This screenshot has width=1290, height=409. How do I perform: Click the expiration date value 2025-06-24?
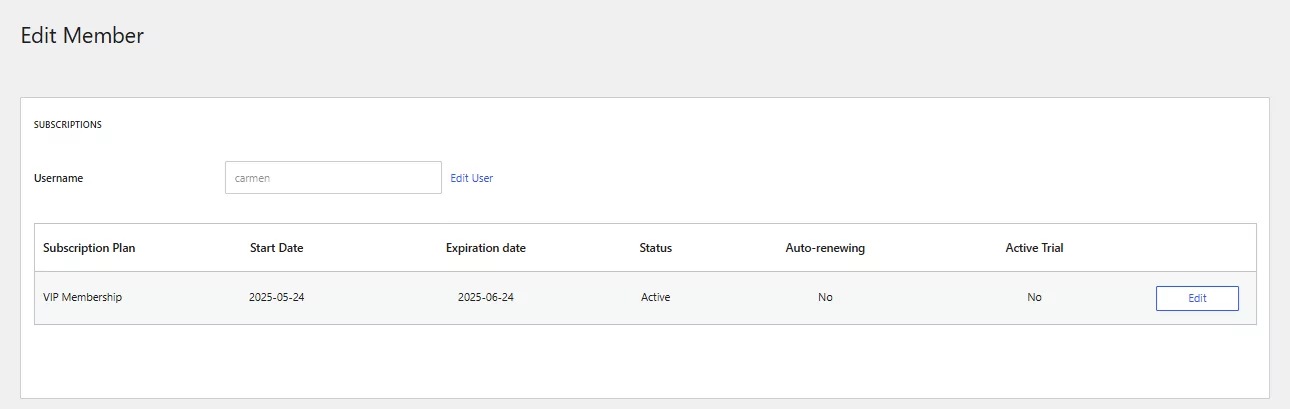485,297
